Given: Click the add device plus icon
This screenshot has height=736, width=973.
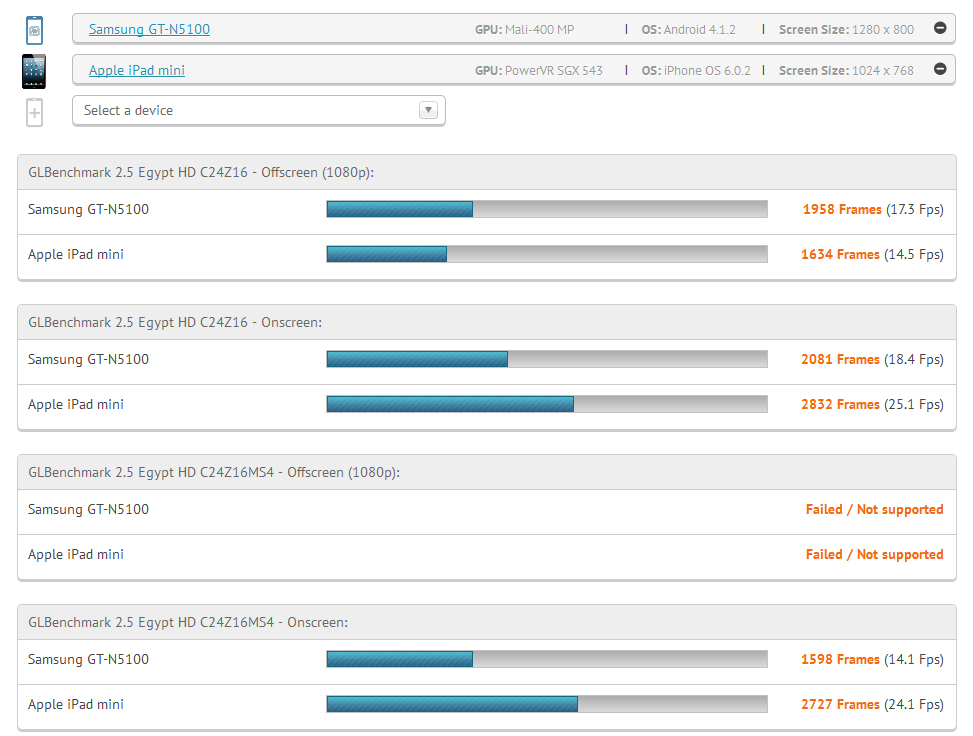Looking at the screenshot, I should [34, 111].
